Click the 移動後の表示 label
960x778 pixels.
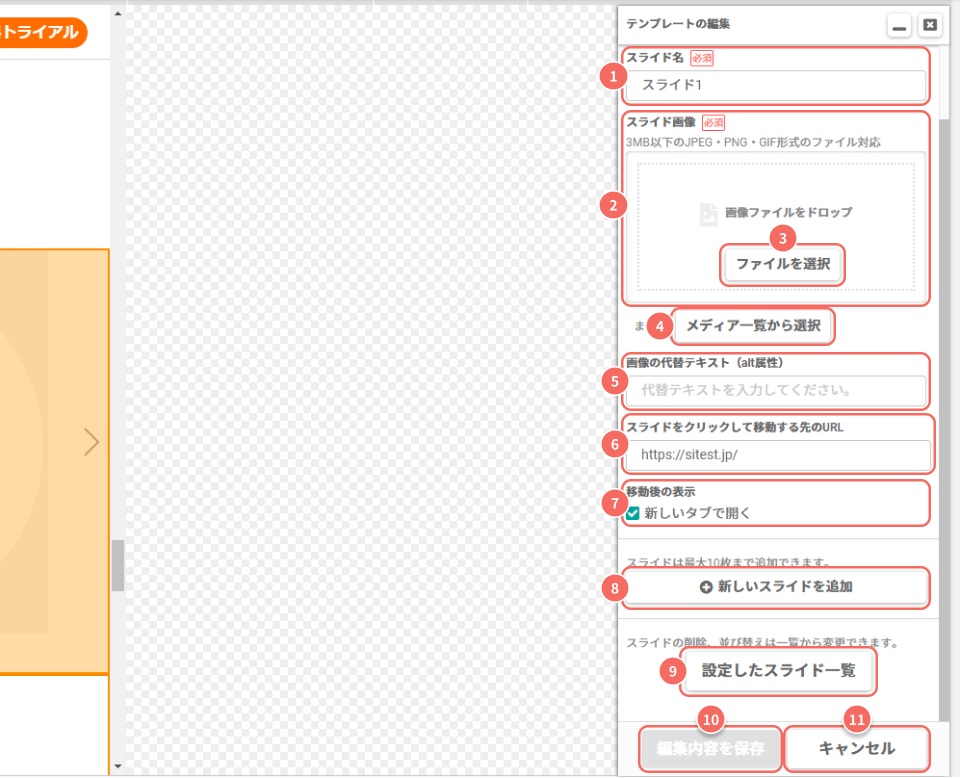[x=660, y=492]
